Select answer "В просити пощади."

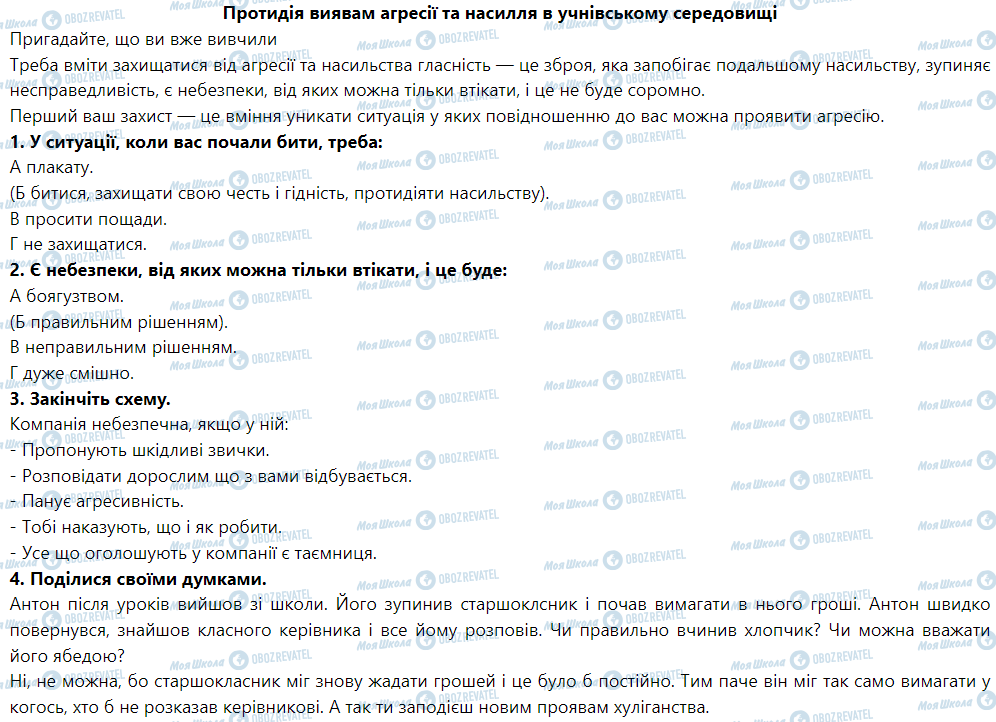(x=88, y=218)
